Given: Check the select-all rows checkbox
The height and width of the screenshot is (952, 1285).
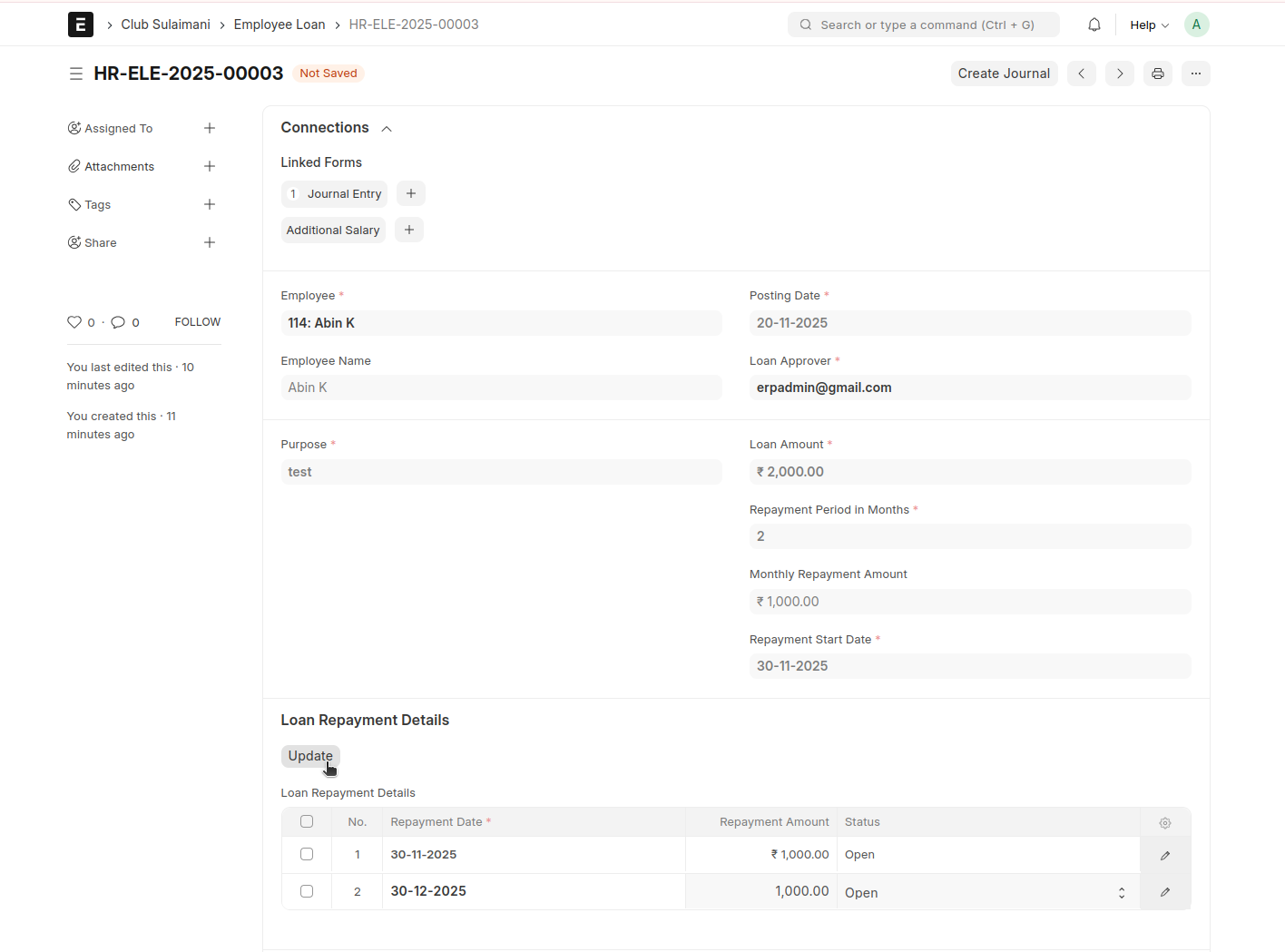Looking at the screenshot, I should 307,821.
